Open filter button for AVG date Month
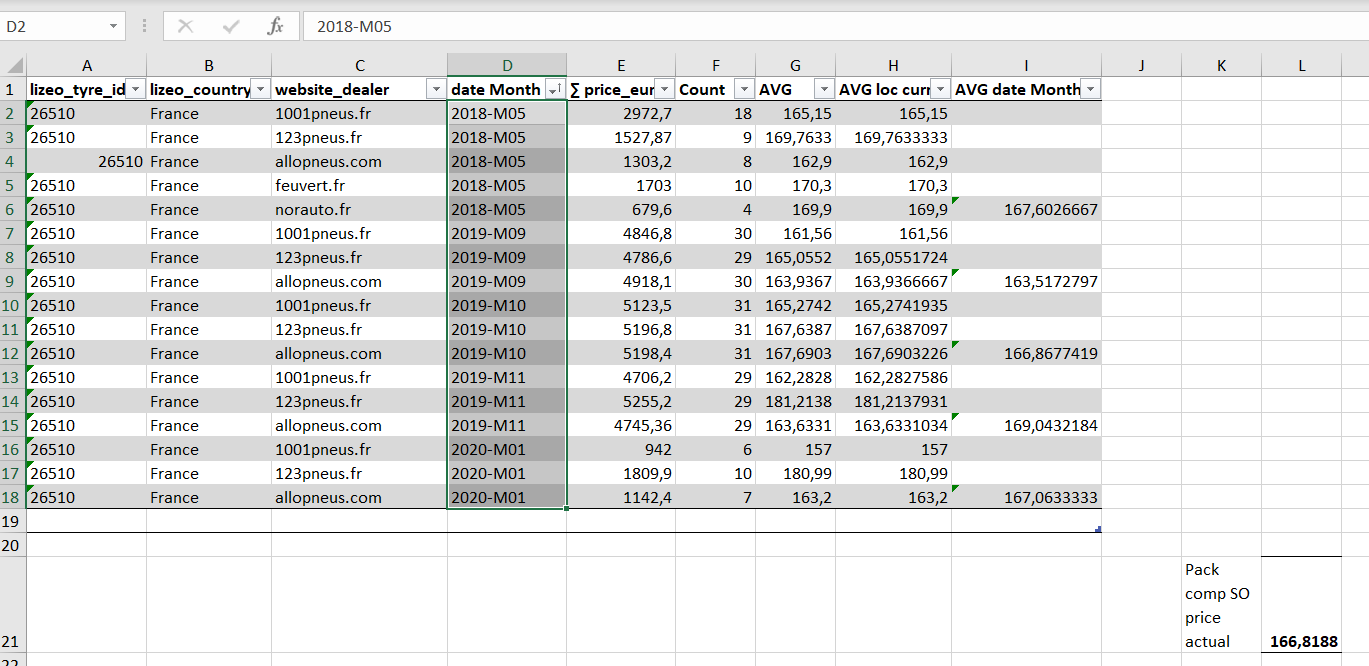 tap(1090, 90)
